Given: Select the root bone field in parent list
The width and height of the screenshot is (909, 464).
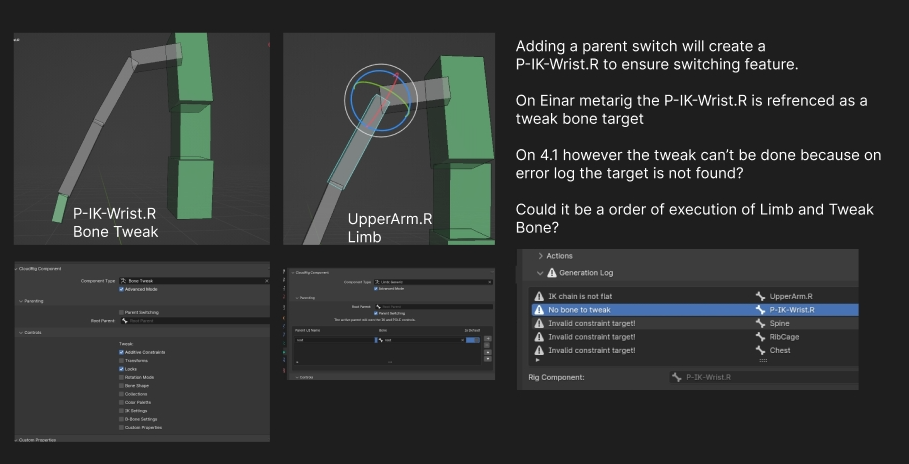Looking at the screenshot, I should (421, 340).
